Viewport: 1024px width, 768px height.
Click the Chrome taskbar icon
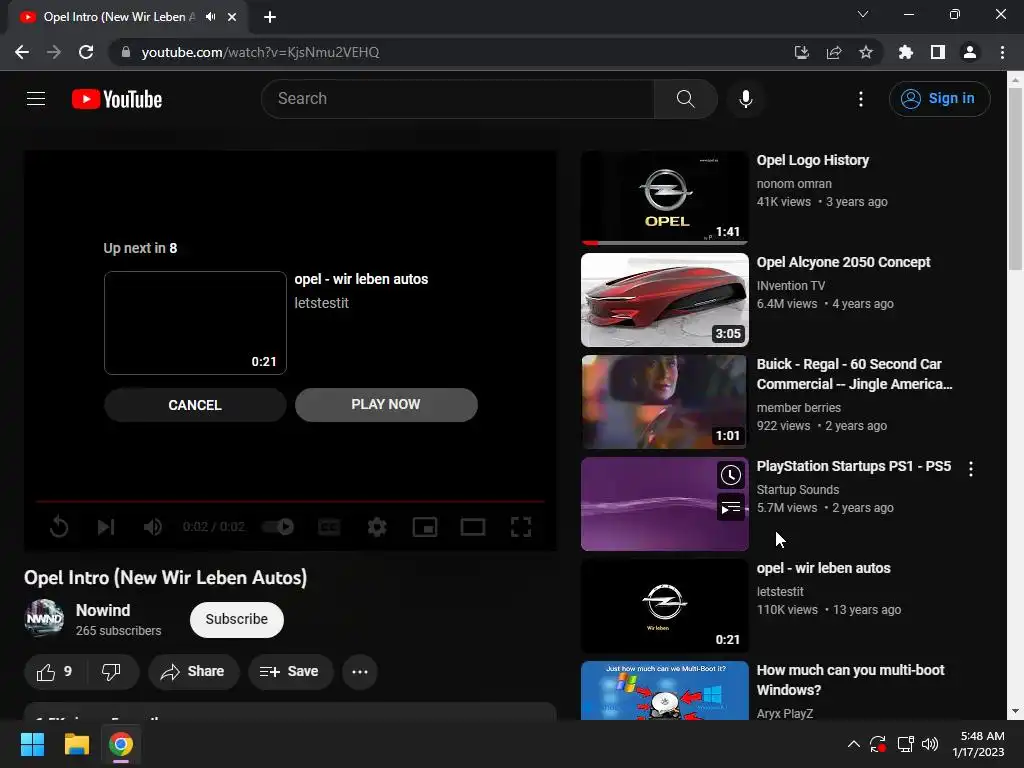tap(121, 744)
